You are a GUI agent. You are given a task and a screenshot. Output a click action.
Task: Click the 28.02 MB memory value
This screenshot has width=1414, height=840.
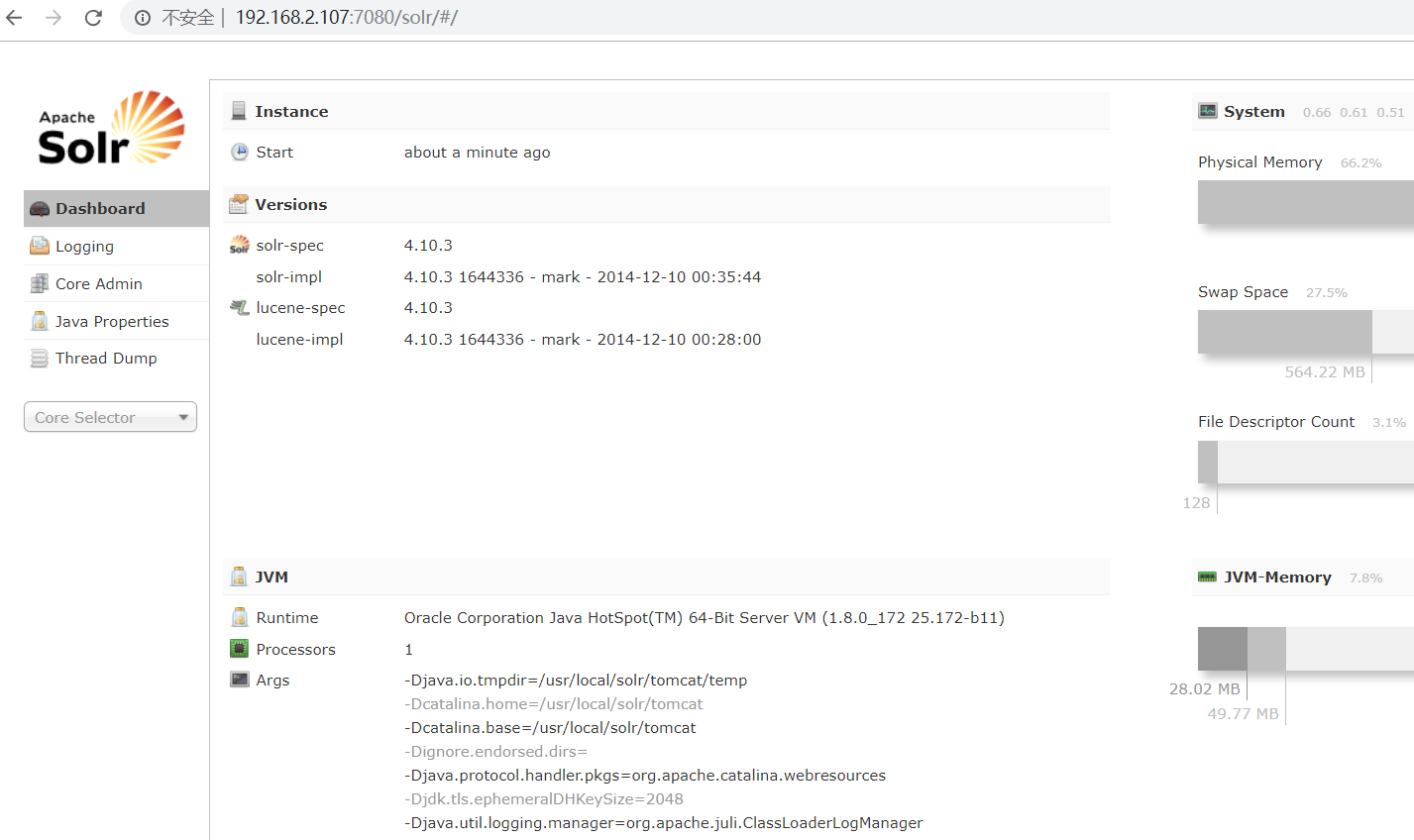coord(1204,689)
